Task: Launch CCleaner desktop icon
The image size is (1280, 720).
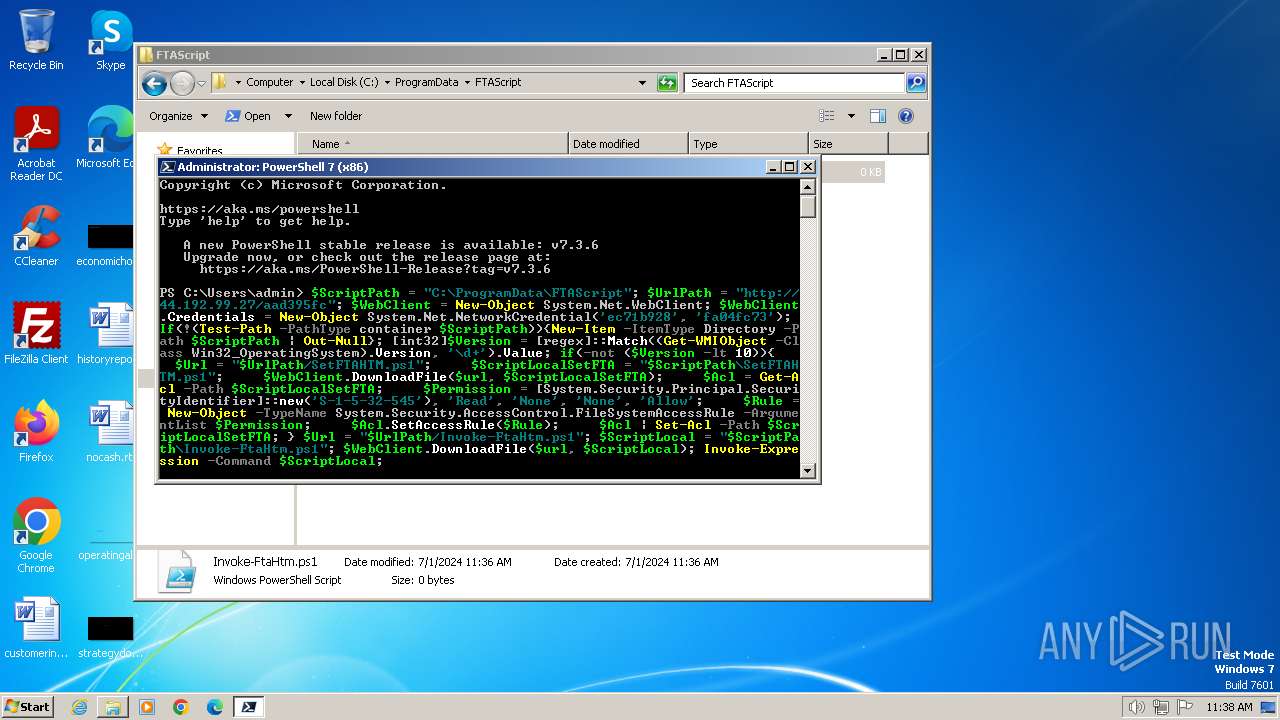Action: click(36, 236)
